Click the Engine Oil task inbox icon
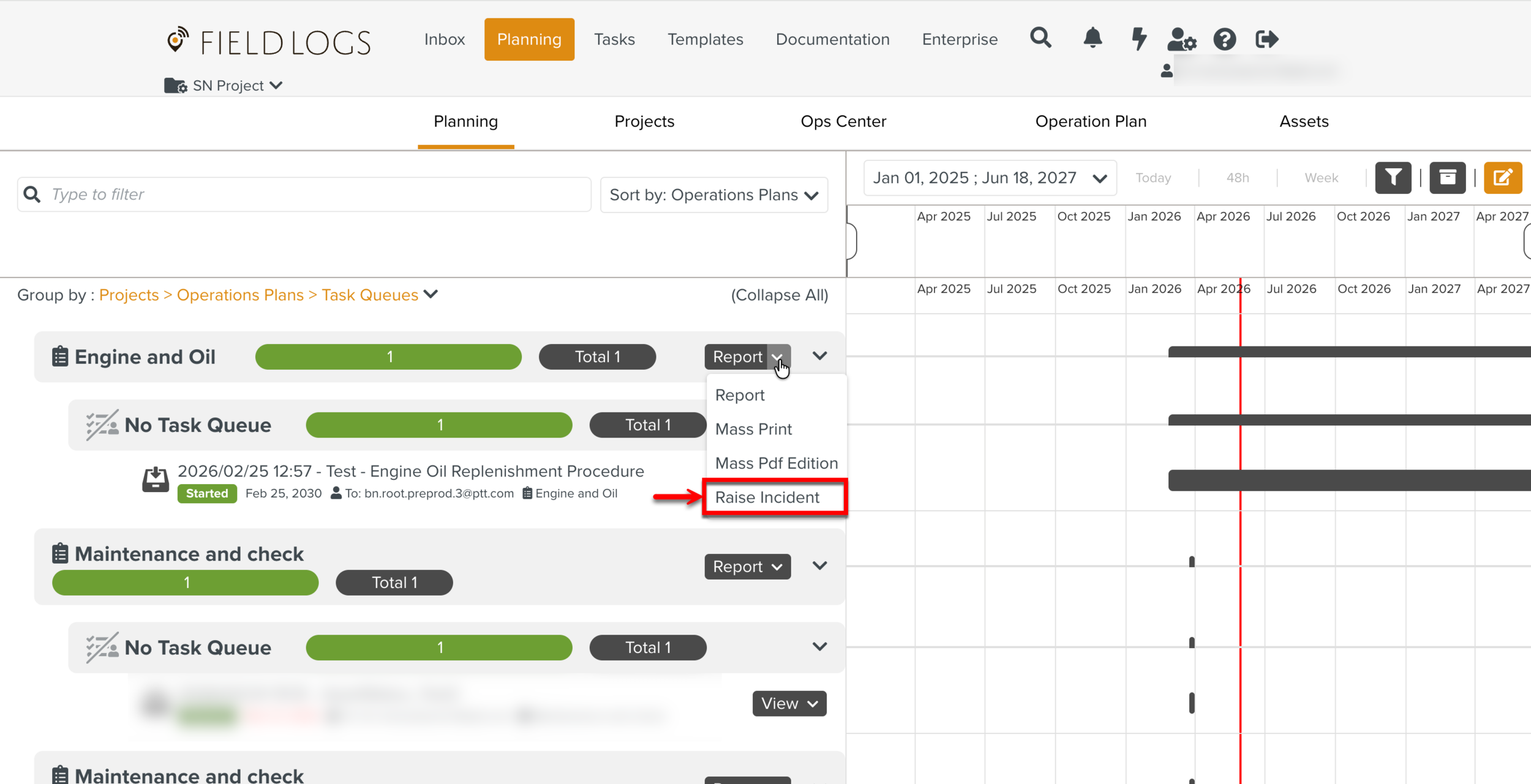 tap(156, 480)
